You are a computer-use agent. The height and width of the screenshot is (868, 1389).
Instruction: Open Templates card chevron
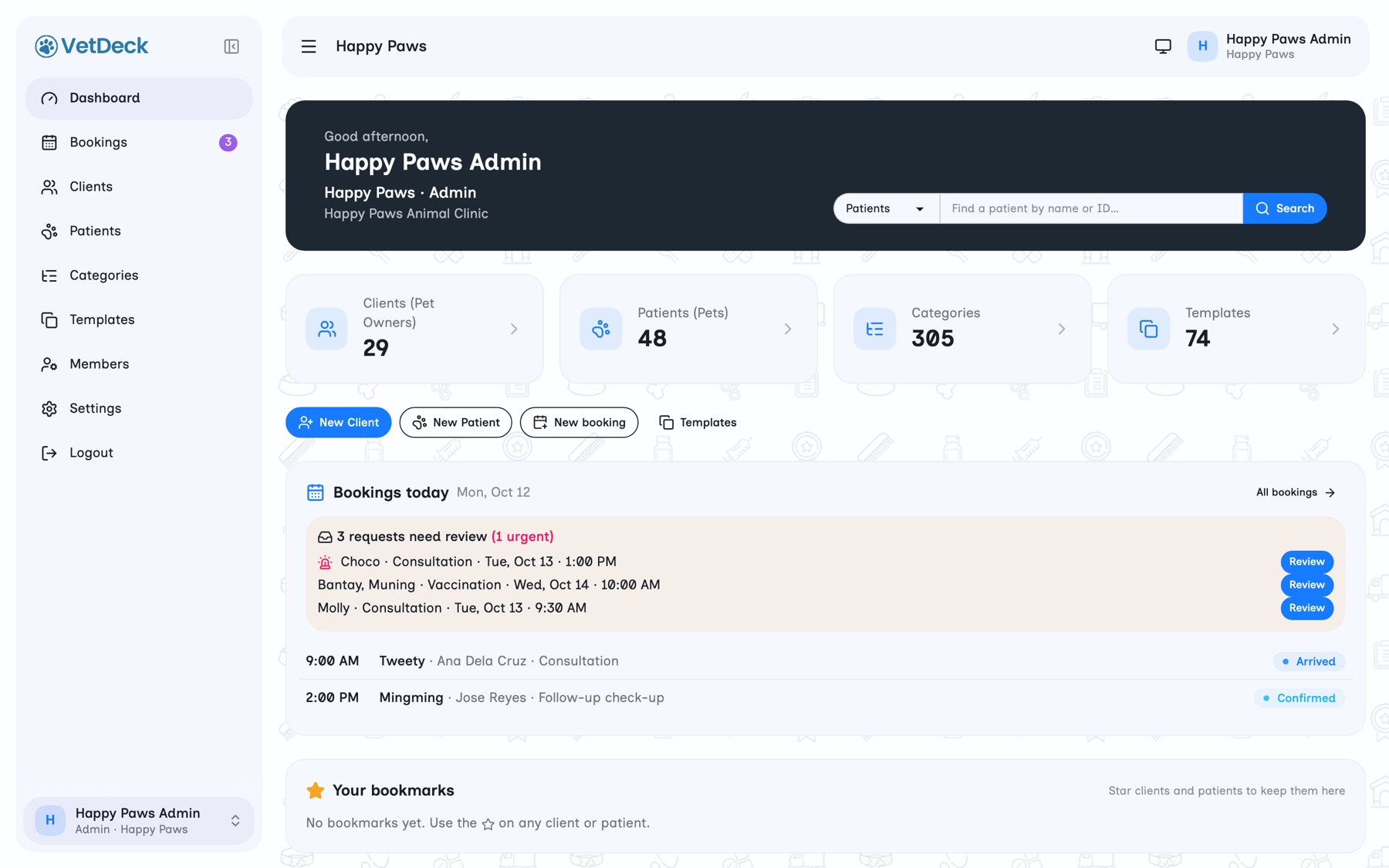[1336, 329]
